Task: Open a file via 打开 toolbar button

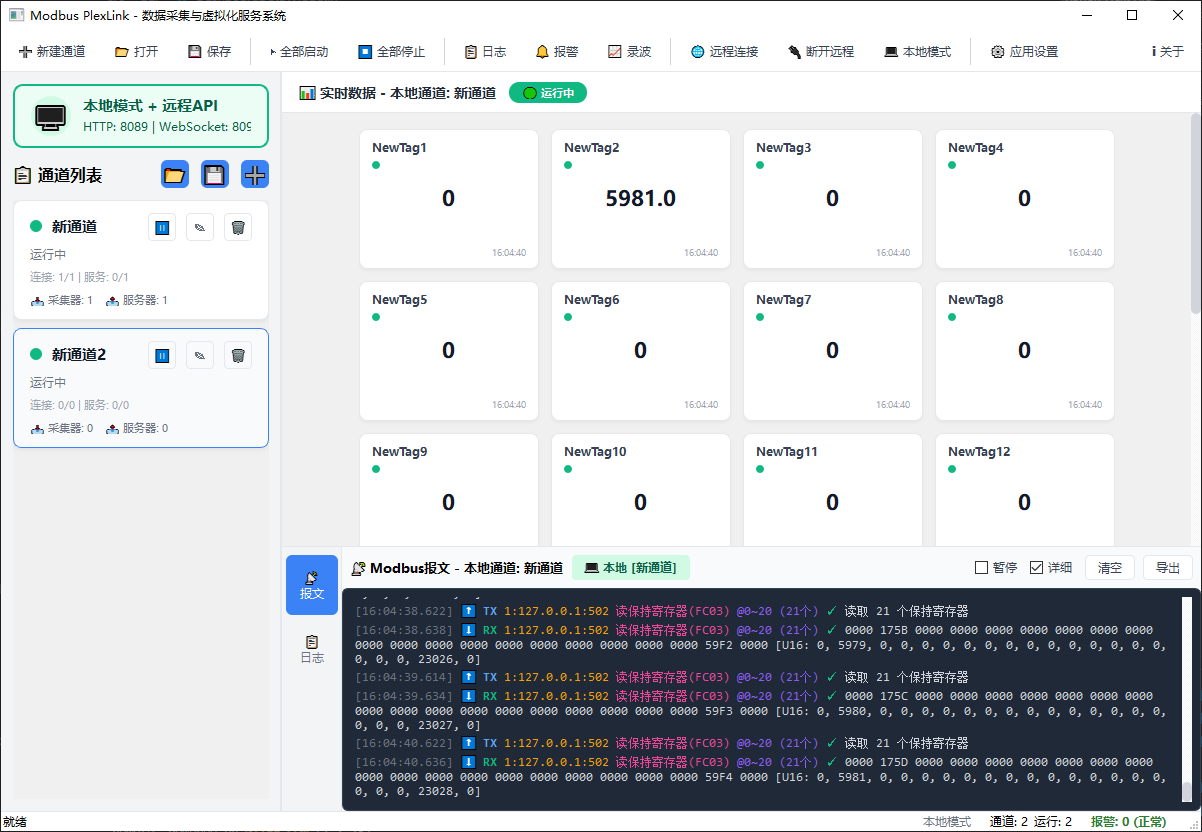Action: (136, 51)
